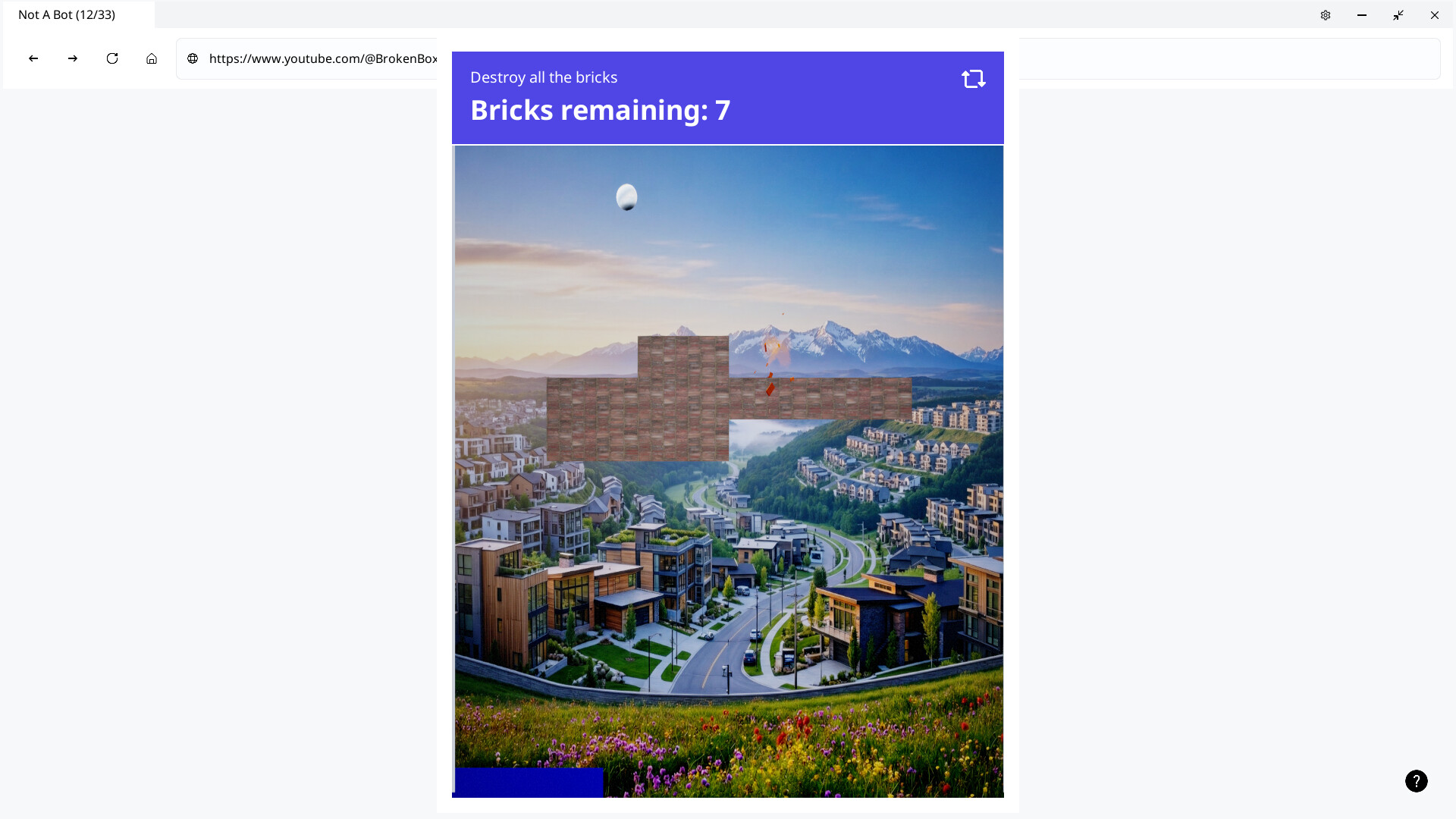Go forward with the right arrow

73,58
